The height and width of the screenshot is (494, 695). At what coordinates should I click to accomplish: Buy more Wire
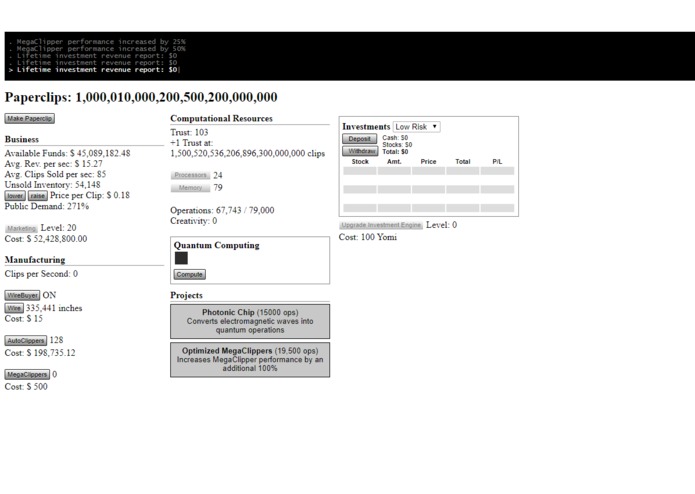(x=14, y=308)
